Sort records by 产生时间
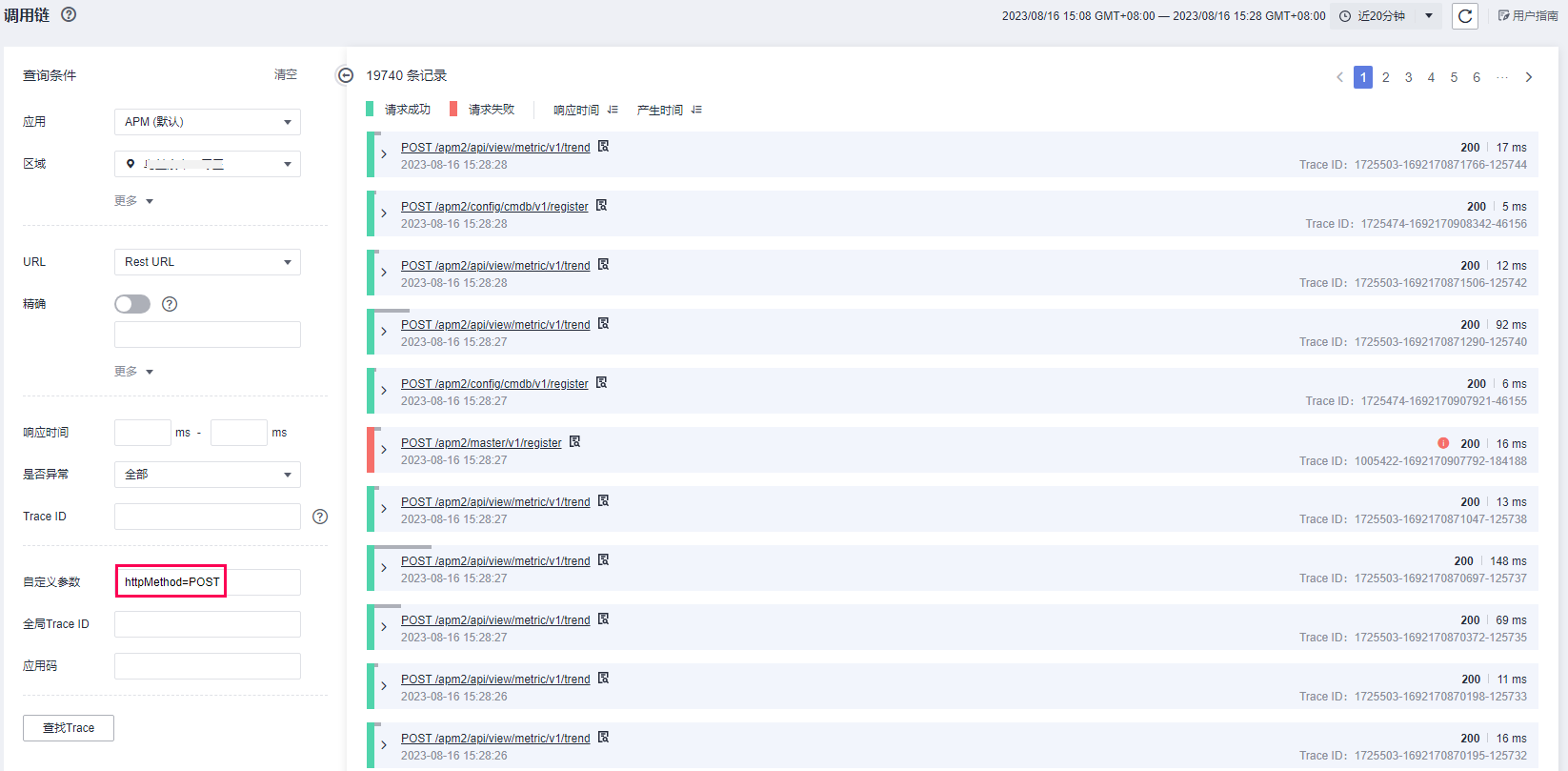The height and width of the screenshot is (771, 1568). click(x=669, y=110)
